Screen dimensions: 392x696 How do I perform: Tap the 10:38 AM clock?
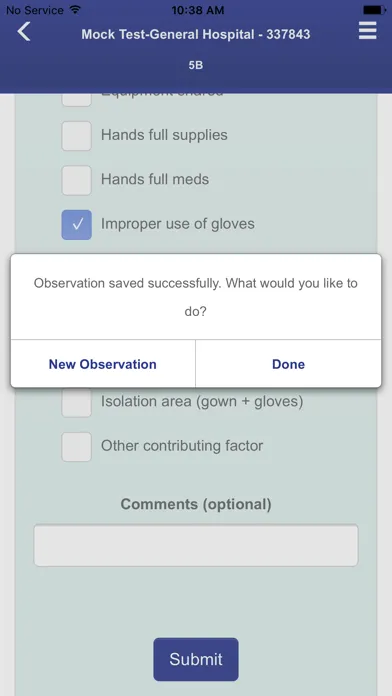click(197, 10)
